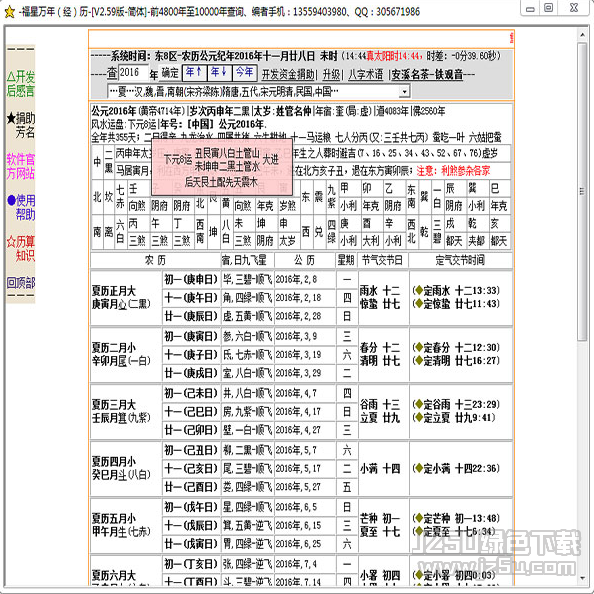
Task: Click the 系统时间 status line
Action: point(295,56)
